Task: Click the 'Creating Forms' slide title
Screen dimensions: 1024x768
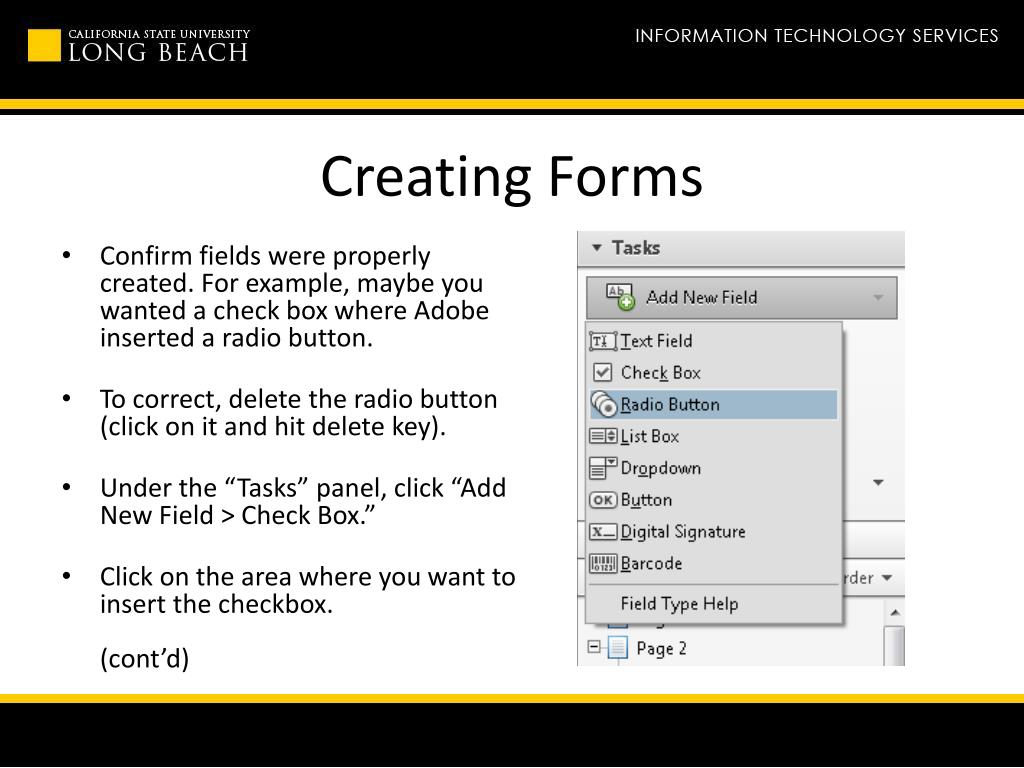Action: click(x=511, y=176)
